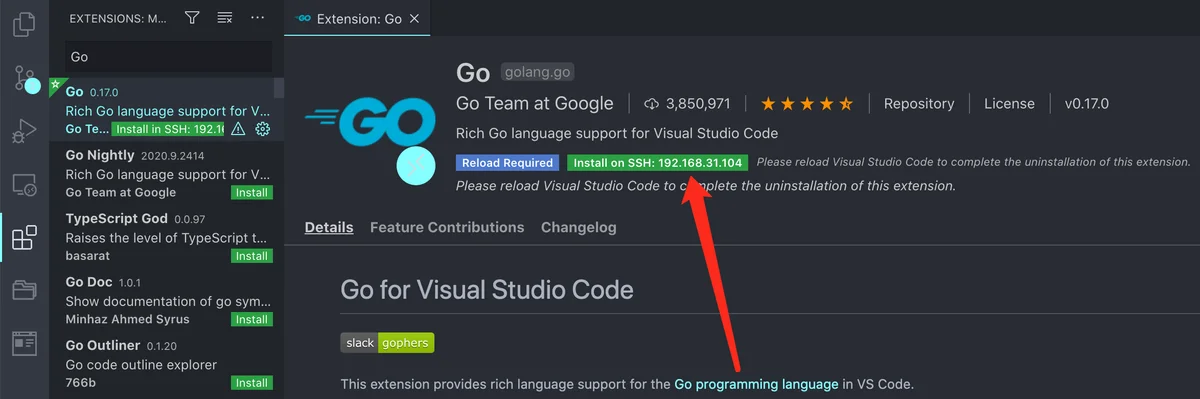Click Install in SSH button for Go

tap(168, 129)
